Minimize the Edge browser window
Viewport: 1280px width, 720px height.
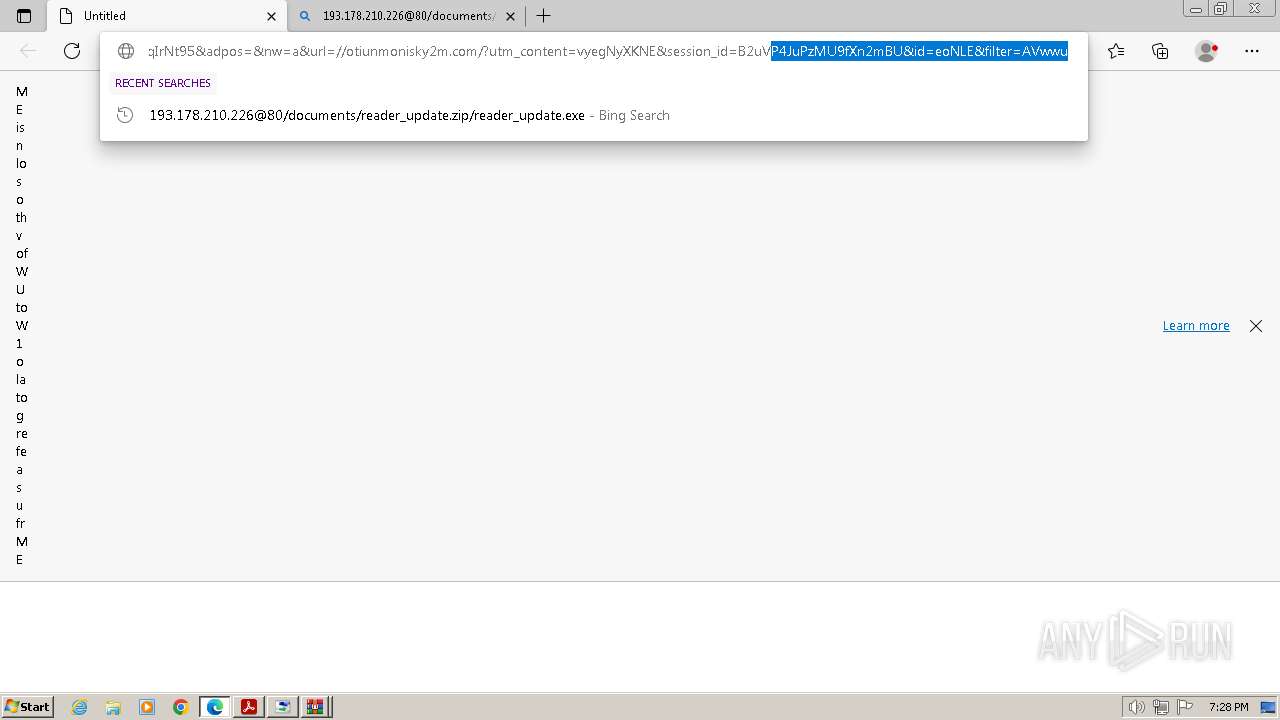[x=1196, y=9]
